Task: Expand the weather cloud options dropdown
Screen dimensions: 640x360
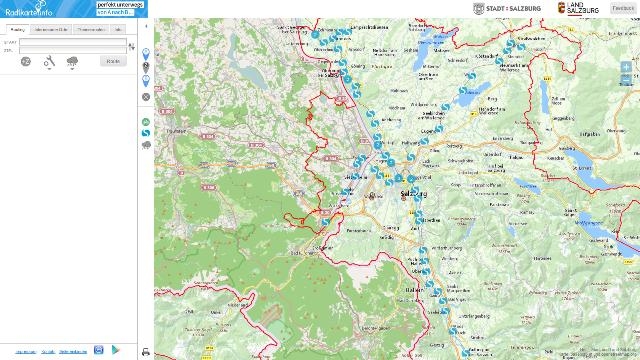Action: 72,62
